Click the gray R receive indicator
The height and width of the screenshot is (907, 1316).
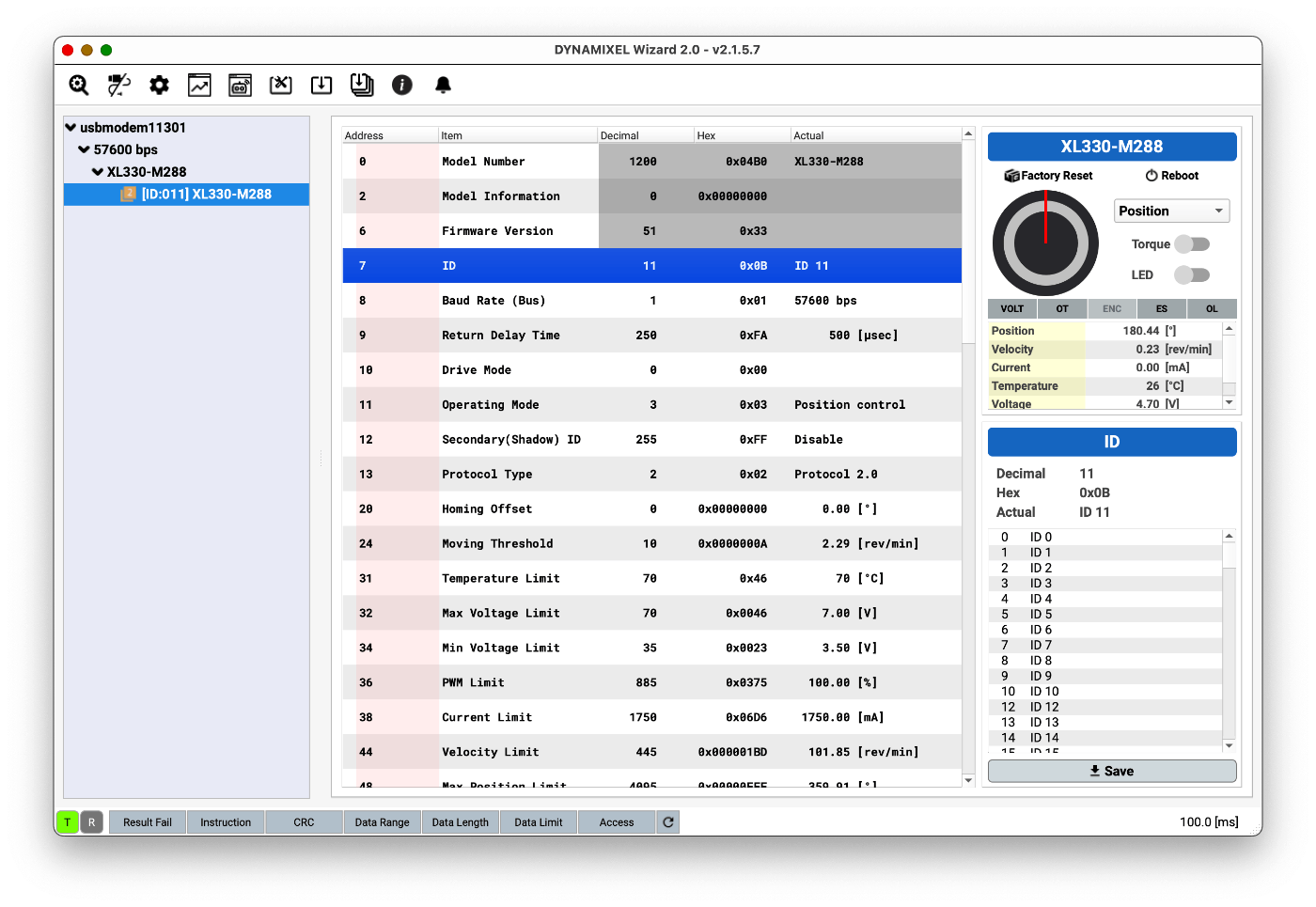click(x=92, y=822)
